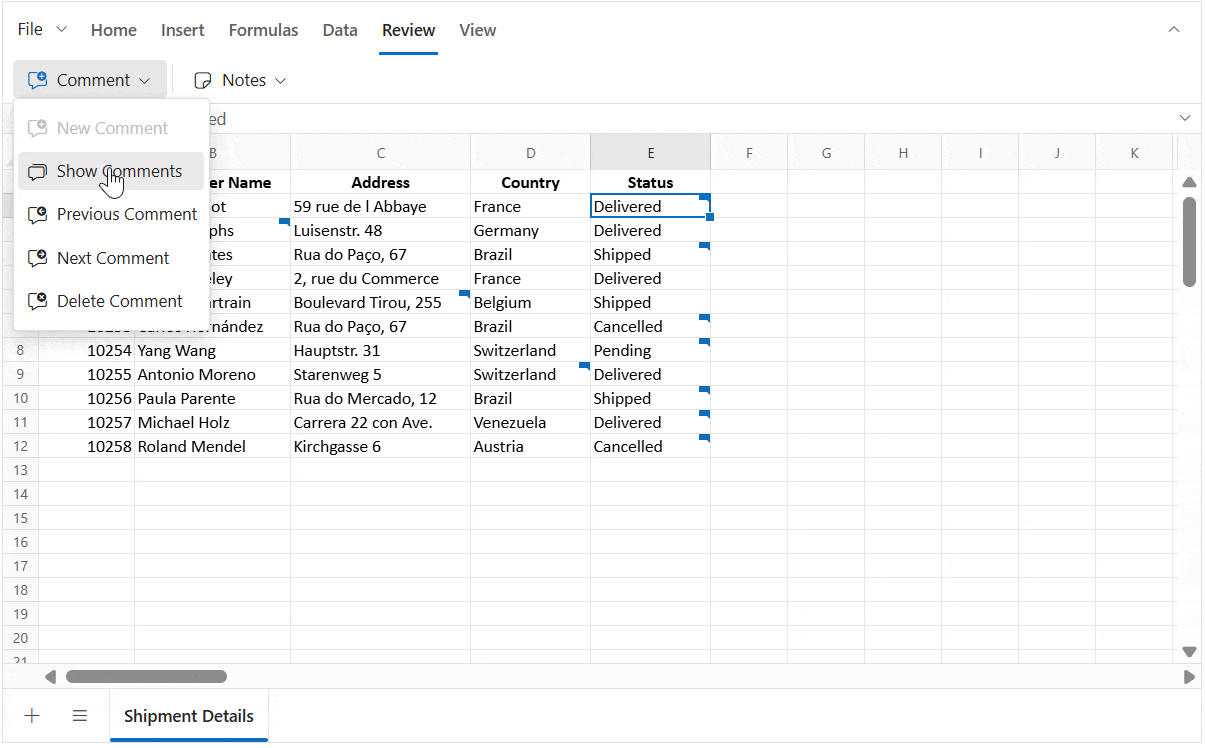Click the Address header cell
Viewport: 1206px width, 748px height.
381,182
